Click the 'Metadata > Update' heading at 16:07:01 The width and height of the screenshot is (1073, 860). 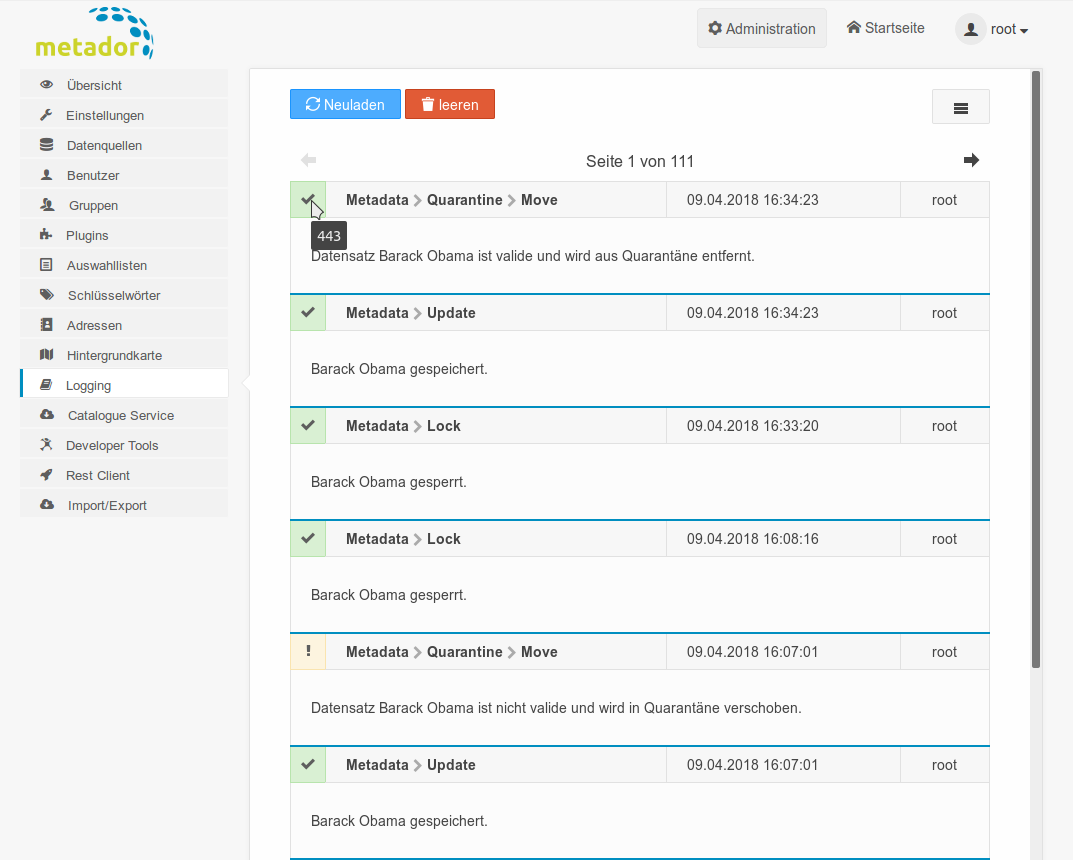click(x=411, y=764)
